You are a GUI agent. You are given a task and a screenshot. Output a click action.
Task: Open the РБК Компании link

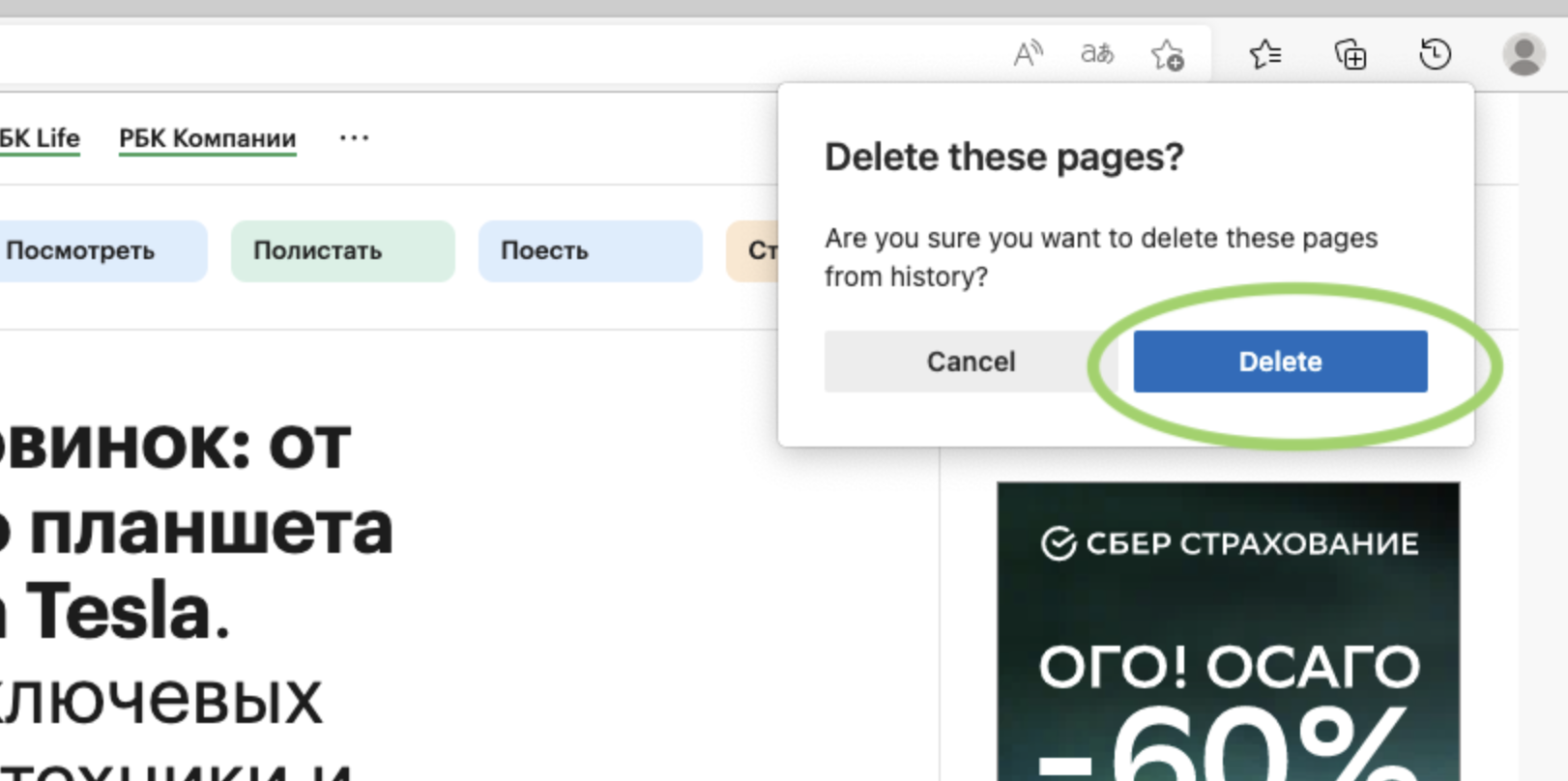coord(207,138)
